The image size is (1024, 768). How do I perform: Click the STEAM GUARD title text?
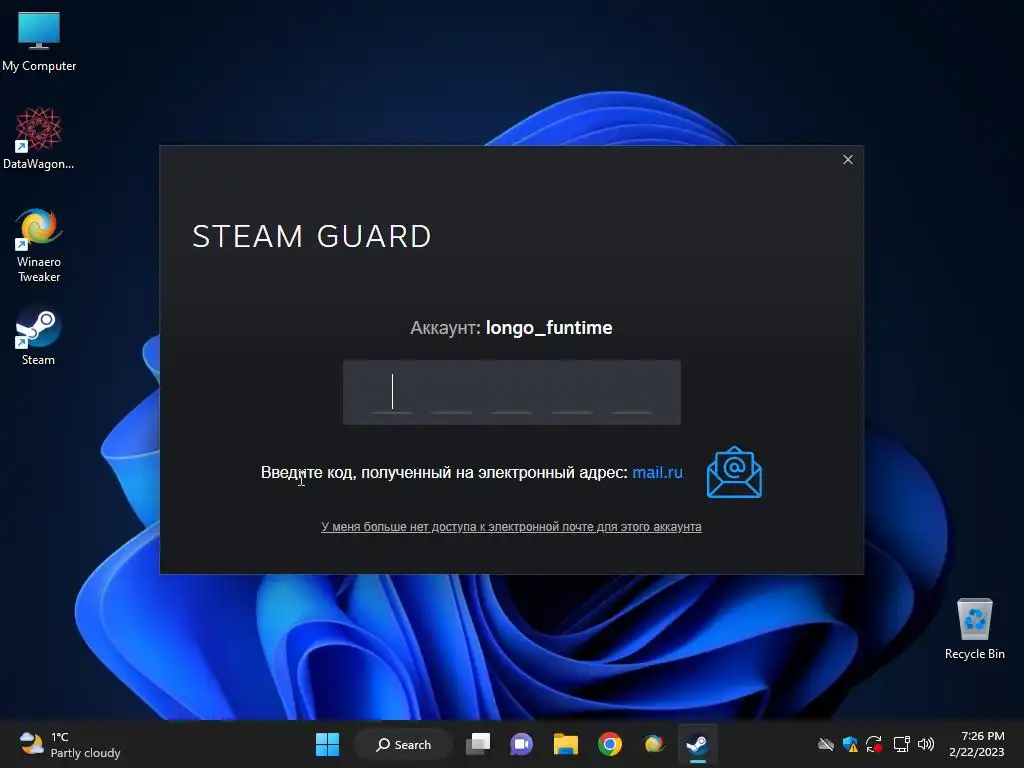(312, 236)
